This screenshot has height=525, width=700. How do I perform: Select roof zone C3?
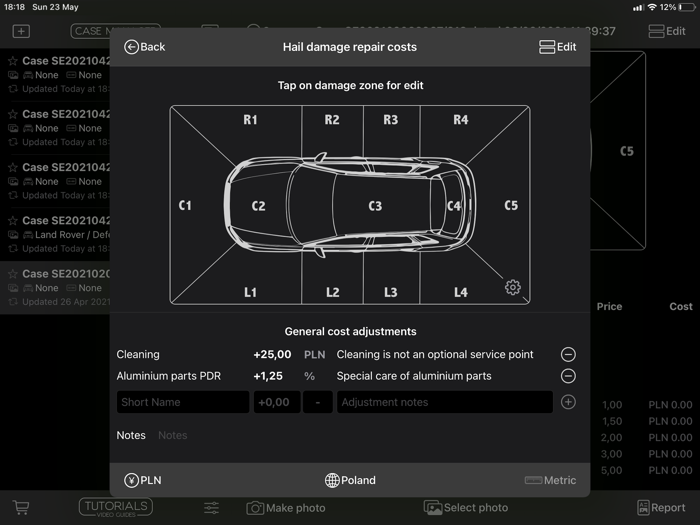tap(375, 206)
